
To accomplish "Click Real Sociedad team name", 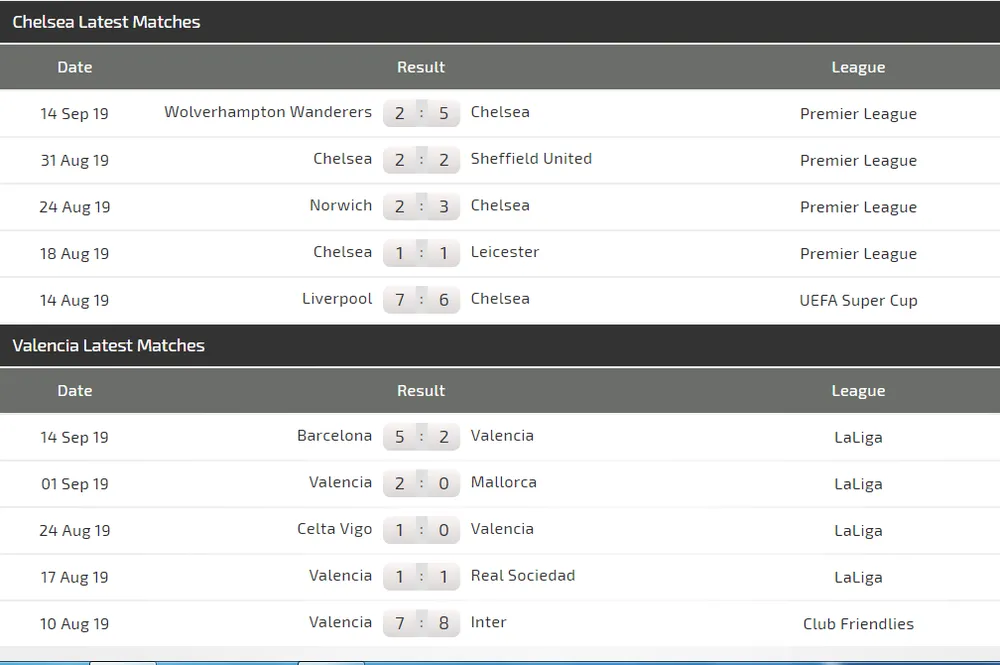I will pos(523,576).
